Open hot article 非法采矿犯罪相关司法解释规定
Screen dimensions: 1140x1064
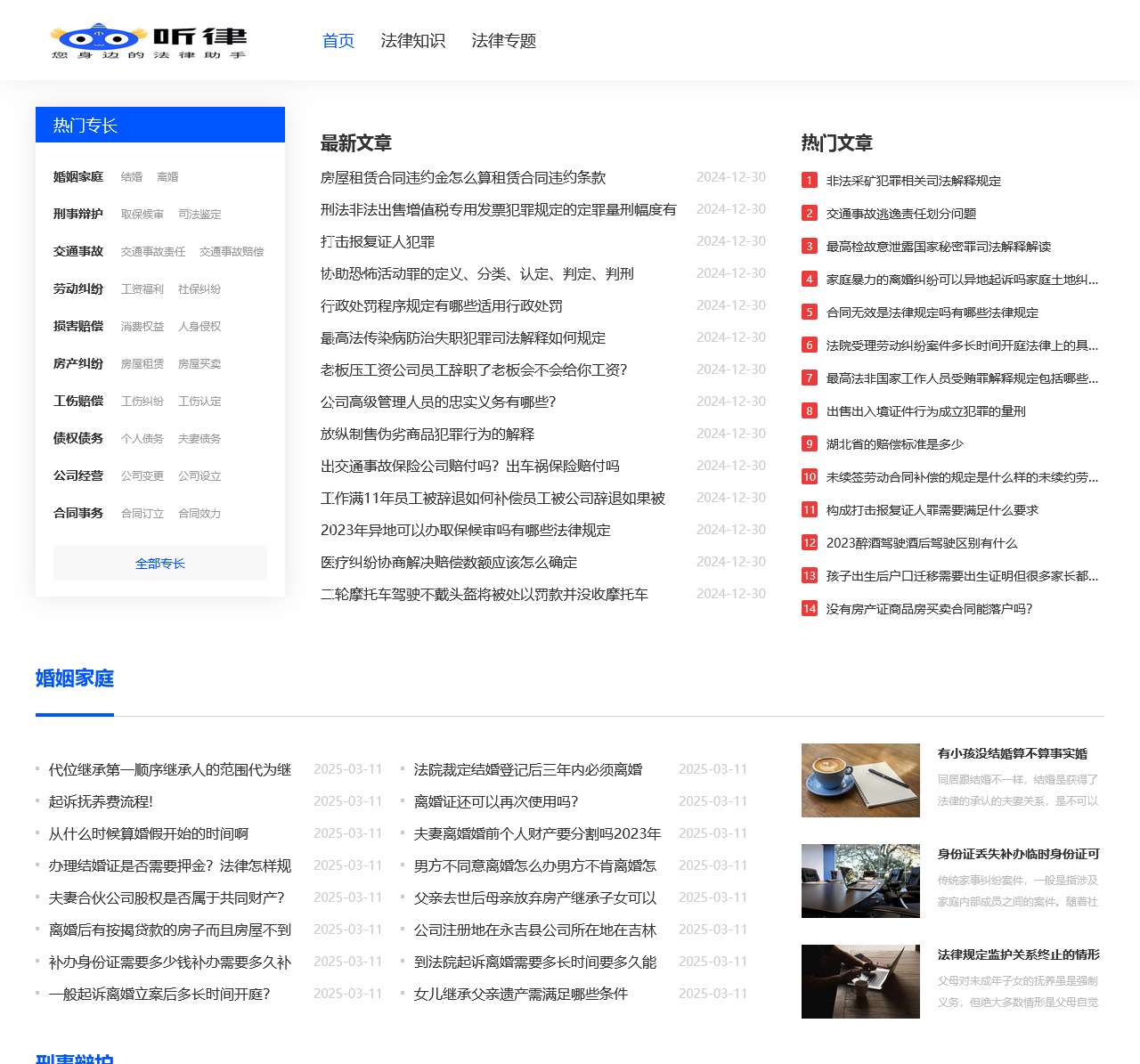pos(914,181)
